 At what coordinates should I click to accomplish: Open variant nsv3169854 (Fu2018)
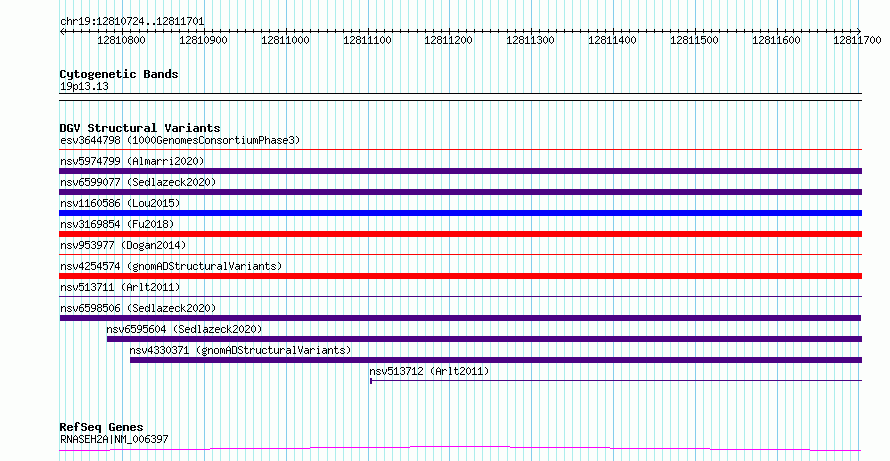pos(117,224)
